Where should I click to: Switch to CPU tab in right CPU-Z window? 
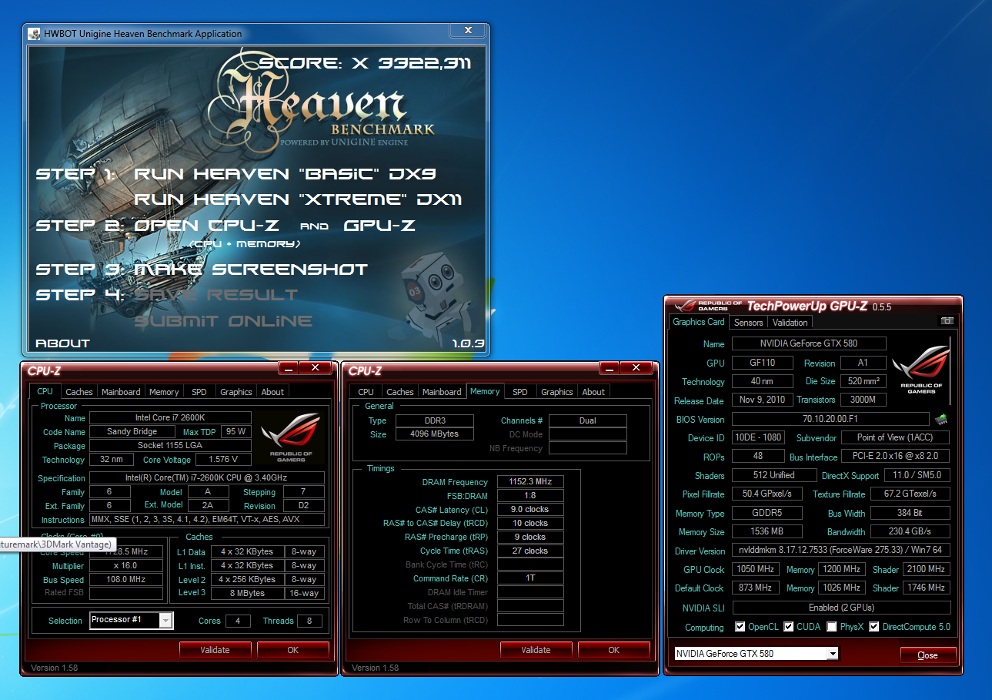tap(366, 392)
